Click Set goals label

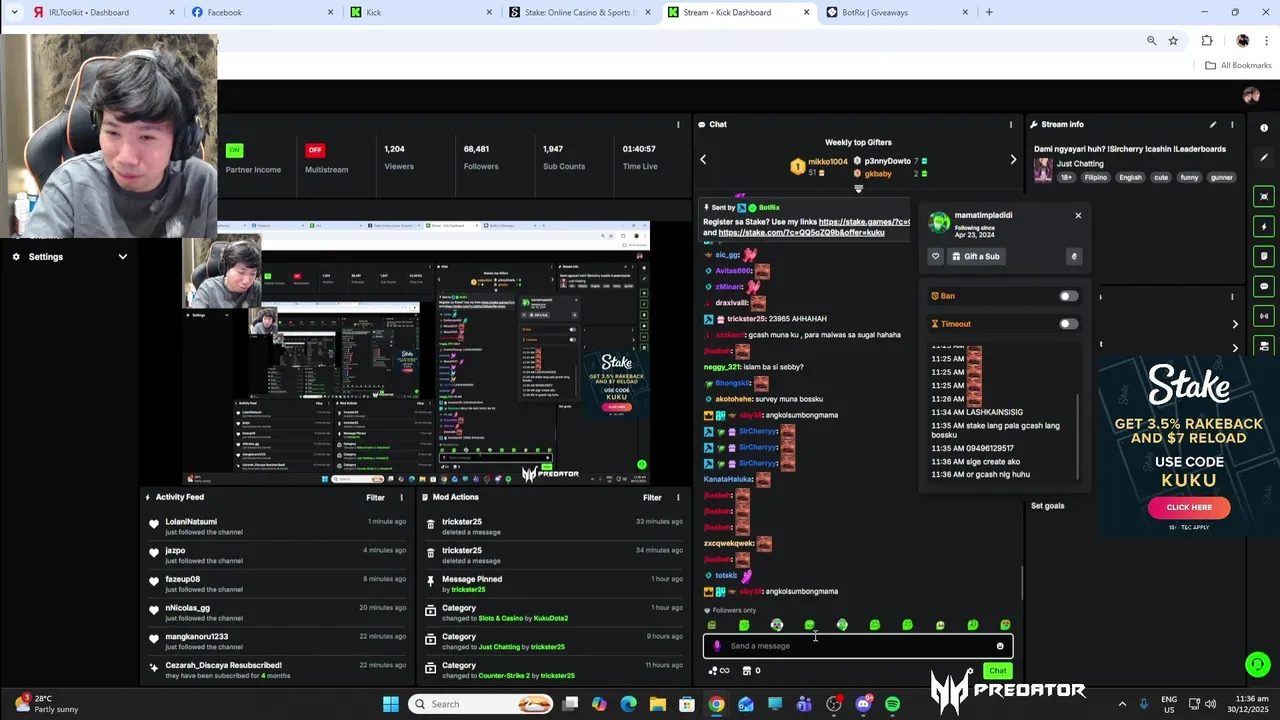(x=1047, y=506)
